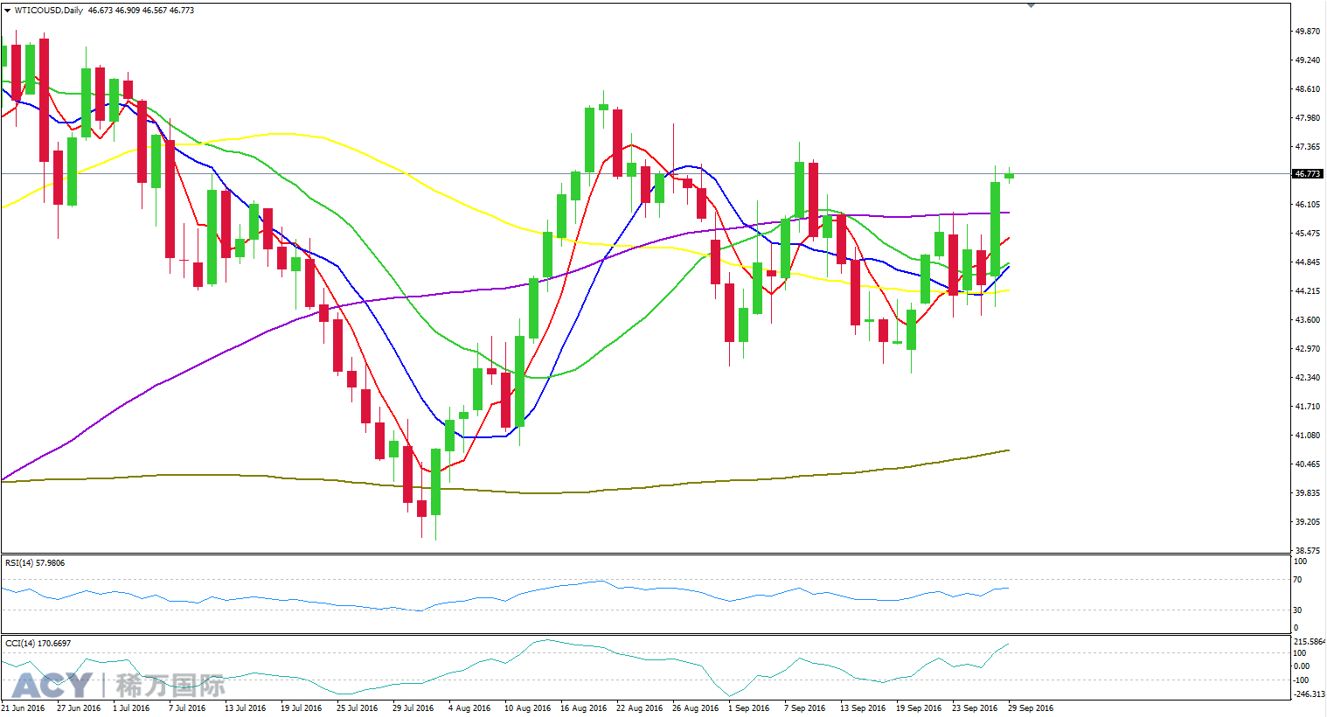Click the 7 Sep 2016 date label
The height and width of the screenshot is (717, 1327).
pyautogui.click(x=807, y=708)
